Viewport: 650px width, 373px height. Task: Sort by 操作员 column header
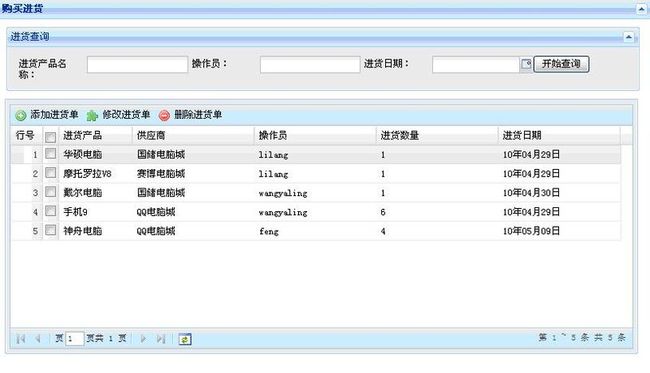click(x=315, y=136)
